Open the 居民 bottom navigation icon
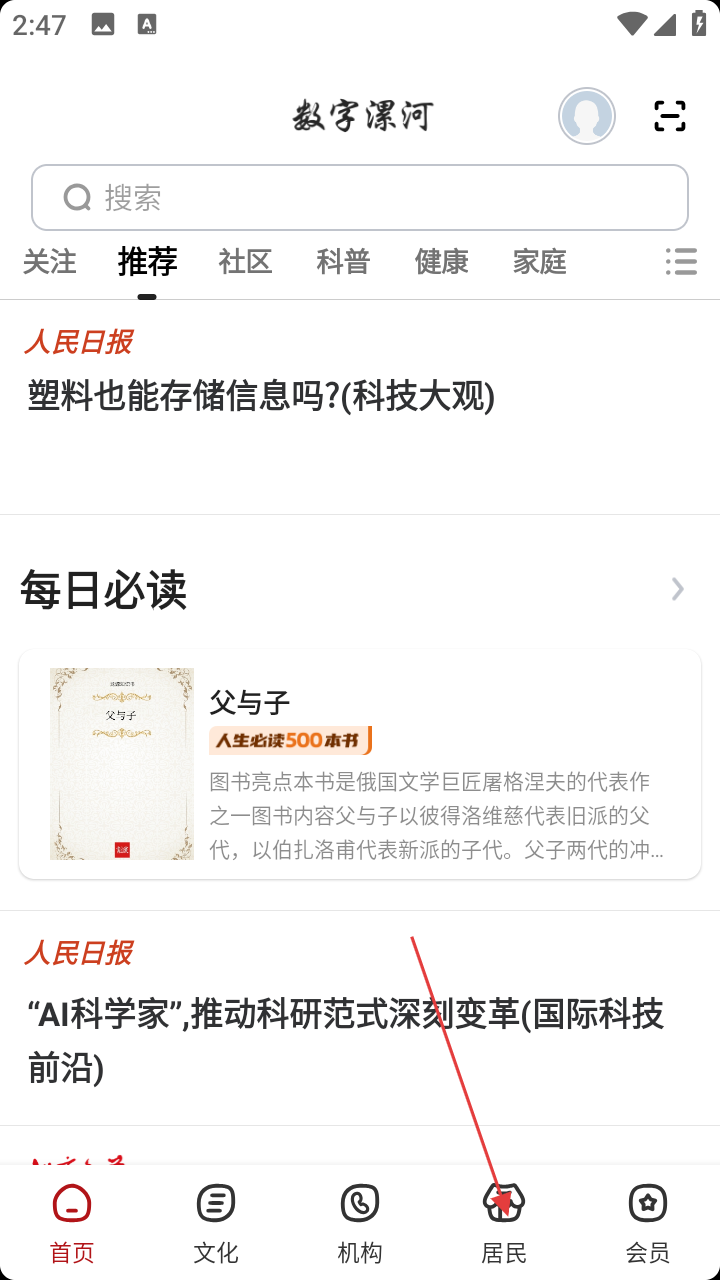Viewport: 720px width, 1280px height. [504, 1203]
